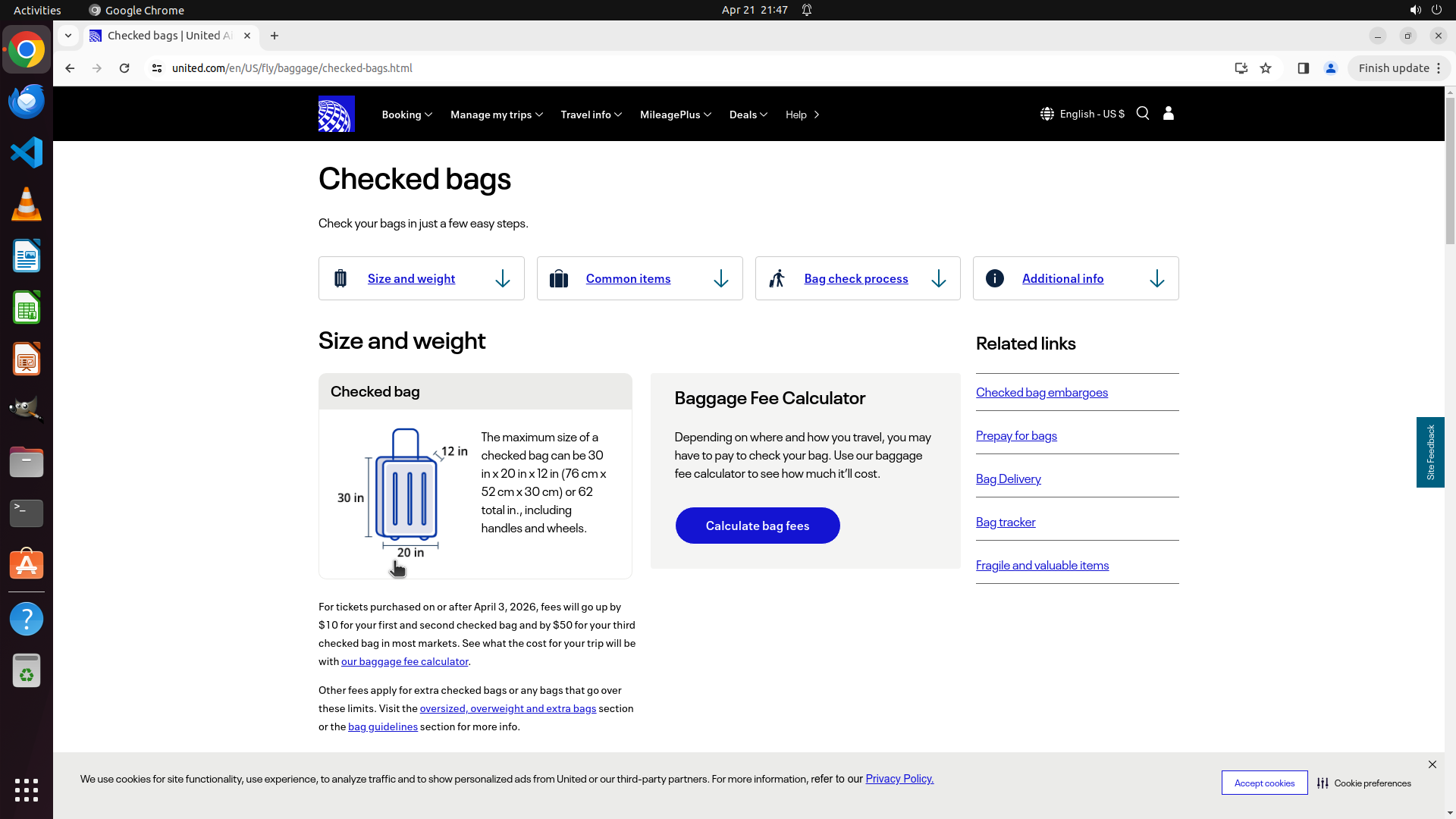Open cookie preferences settings
The height and width of the screenshot is (819, 1456).
[1364, 783]
